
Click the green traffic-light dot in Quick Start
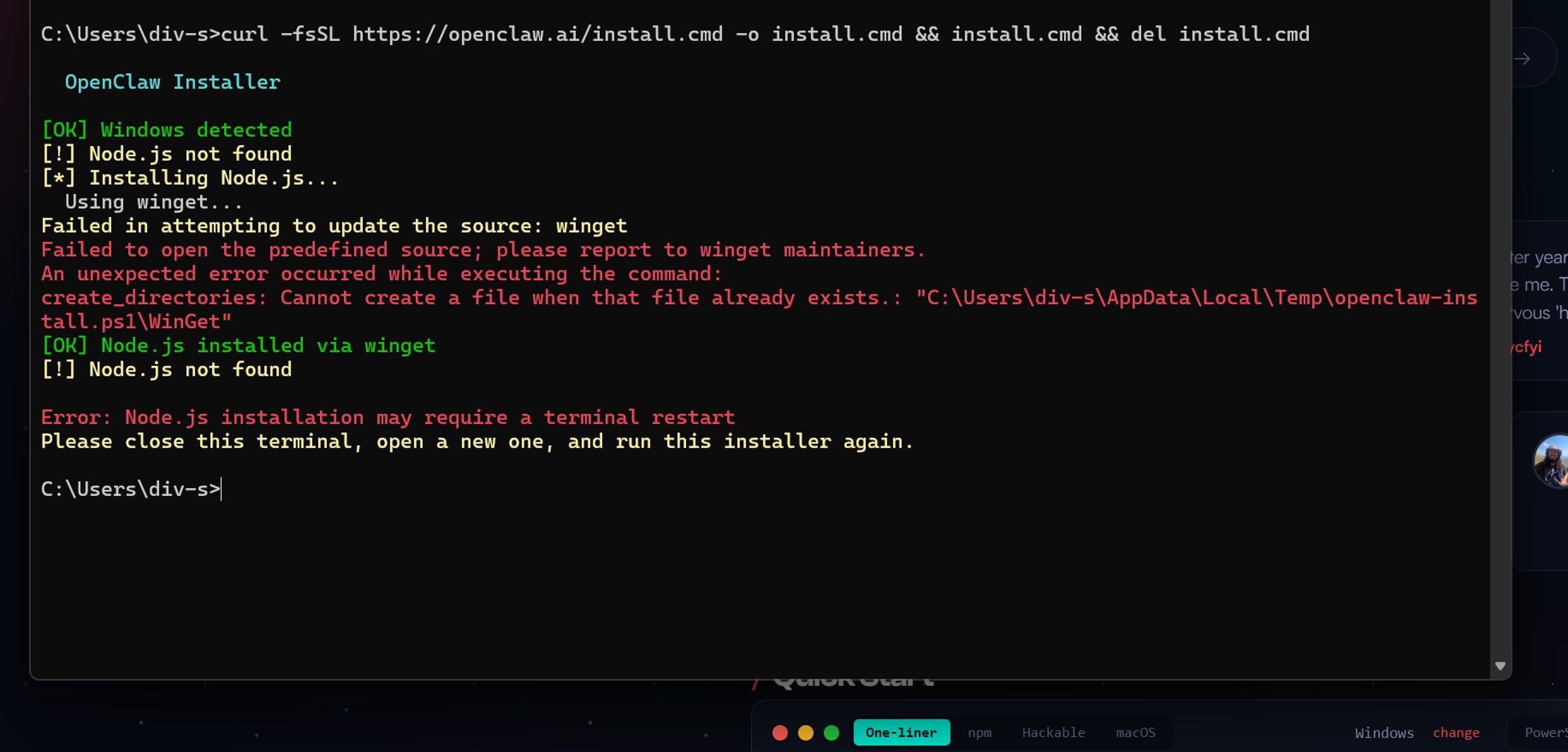pos(831,731)
